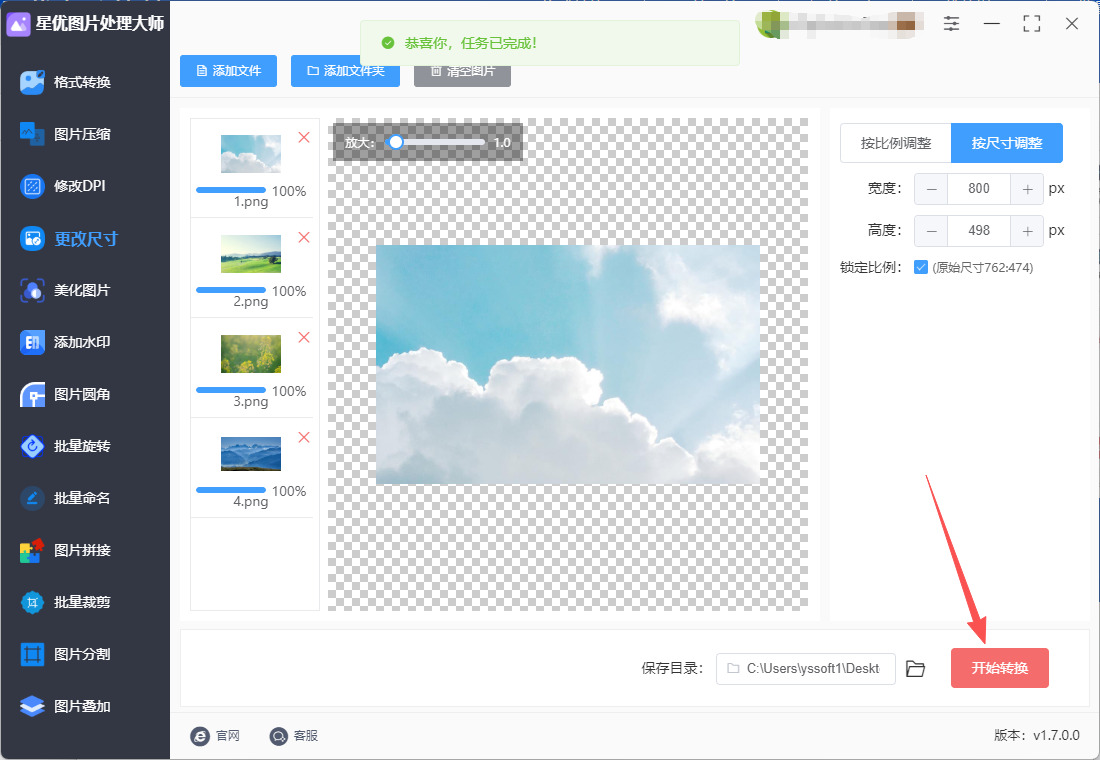Screen dimensions: 1100x760
Task: Select the 2.png meadow thumbnail
Action: 251,254
